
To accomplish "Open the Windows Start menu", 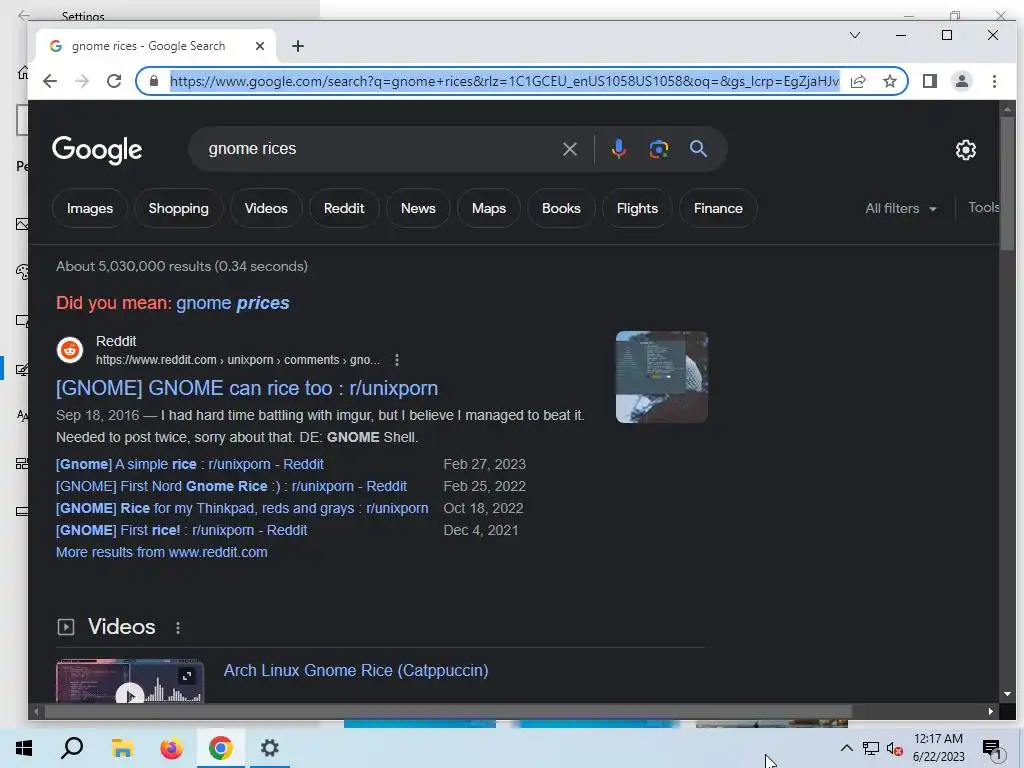I will coord(24,748).
